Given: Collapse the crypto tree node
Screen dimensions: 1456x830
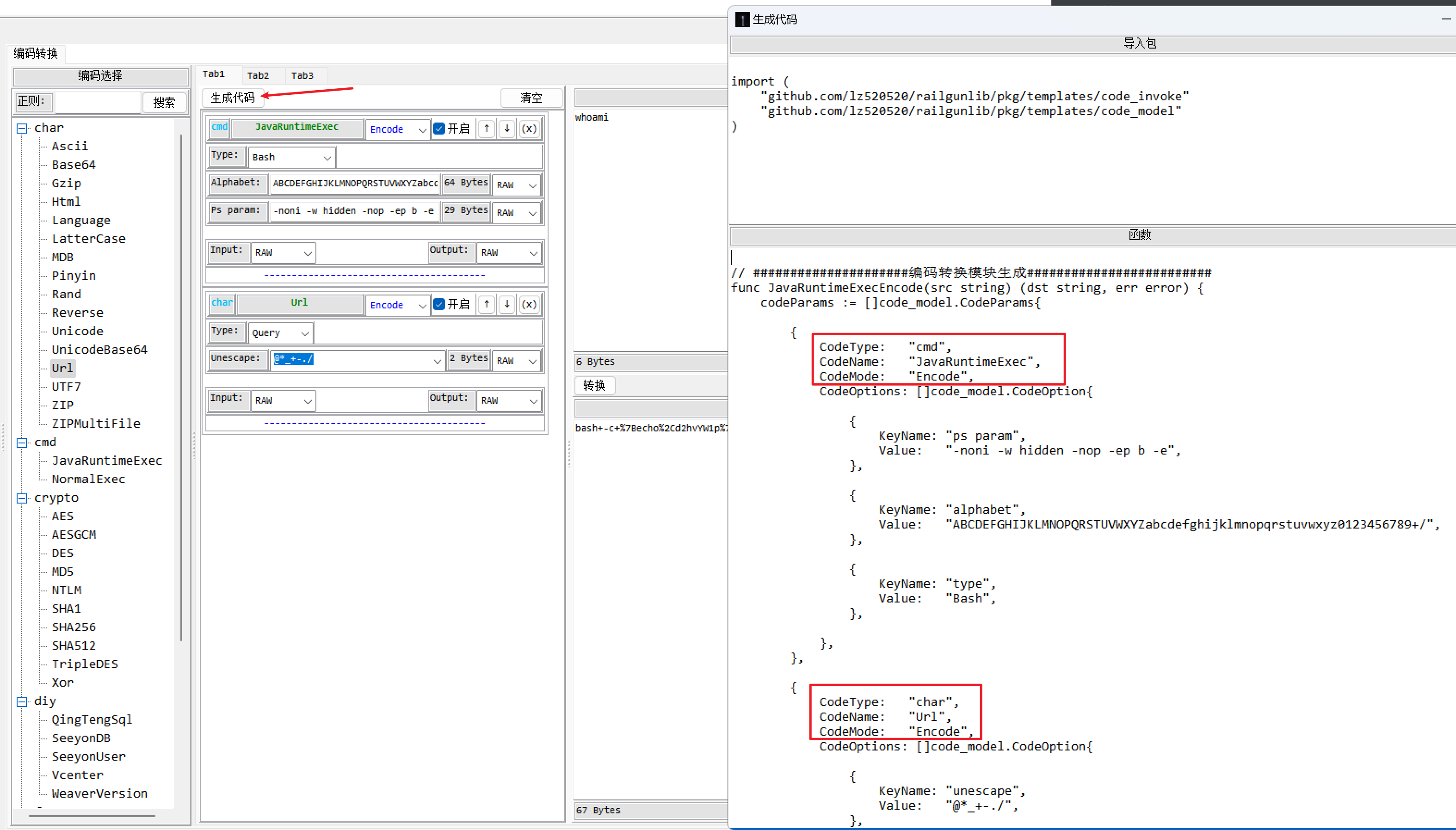Looking at the screenshot, I should pos(22,498).
